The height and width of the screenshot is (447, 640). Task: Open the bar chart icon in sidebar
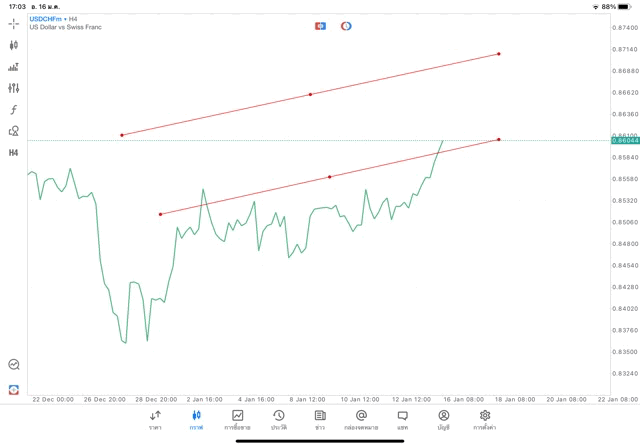point(14,67)
